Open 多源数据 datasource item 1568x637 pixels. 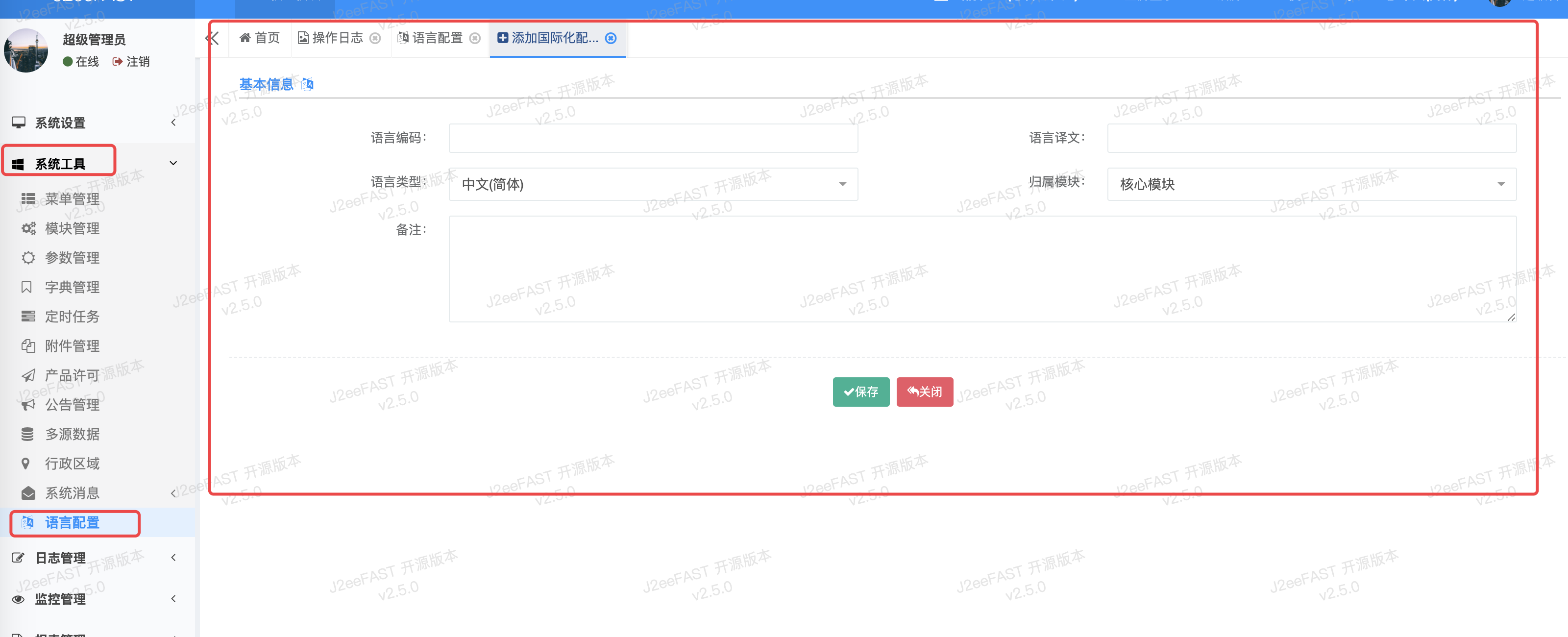click(72, 434)
